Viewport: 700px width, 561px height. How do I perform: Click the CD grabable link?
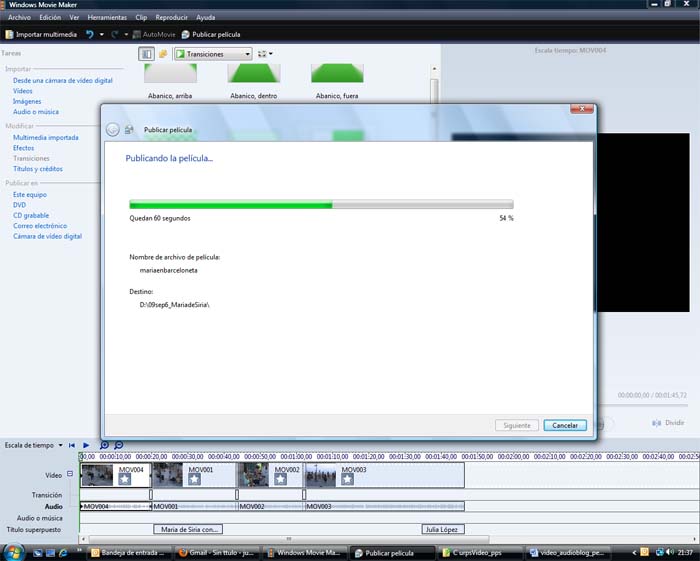pos(31,215)
